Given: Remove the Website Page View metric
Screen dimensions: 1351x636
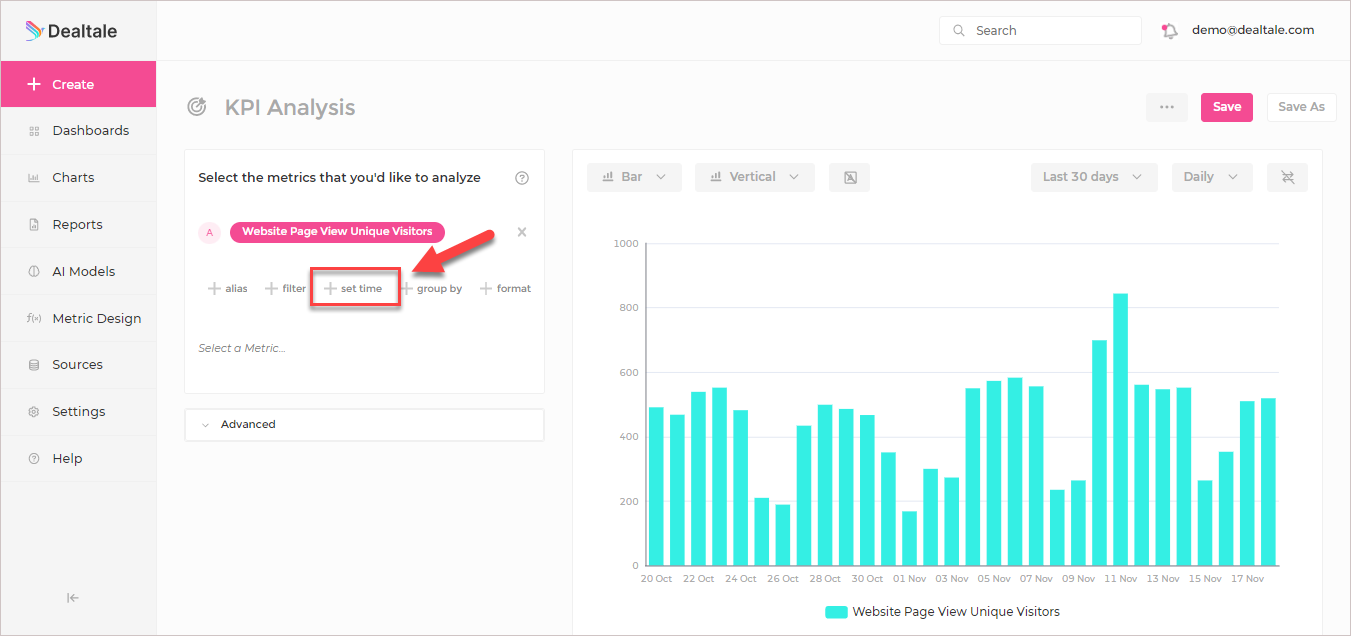Looking at the screenshot, I should click(522, 232).
